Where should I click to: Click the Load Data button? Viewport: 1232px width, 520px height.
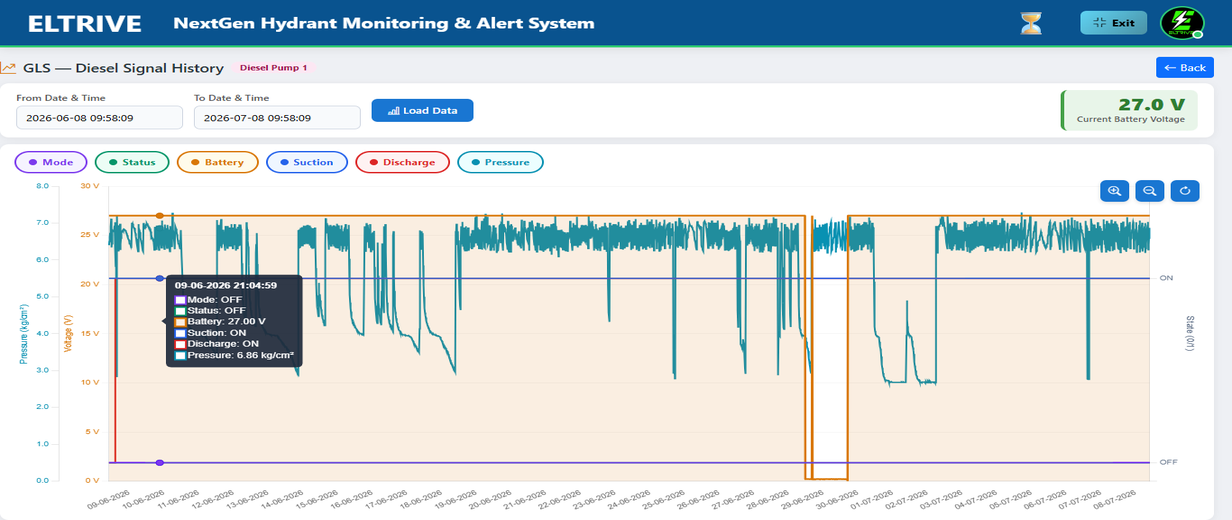(422, 110)
